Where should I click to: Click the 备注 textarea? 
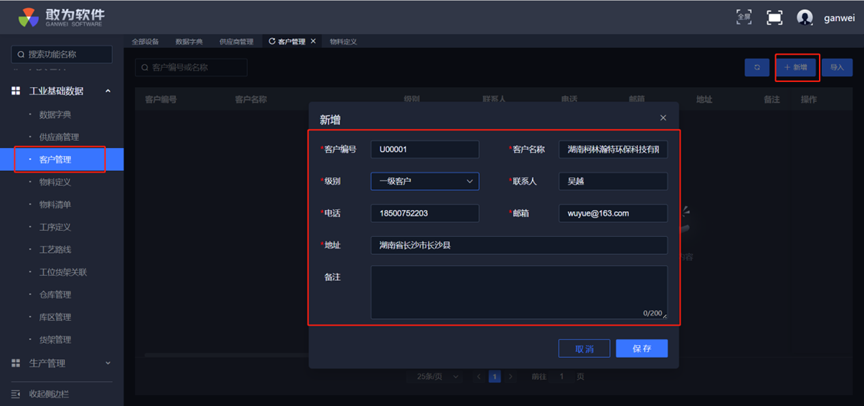point(519,293)
